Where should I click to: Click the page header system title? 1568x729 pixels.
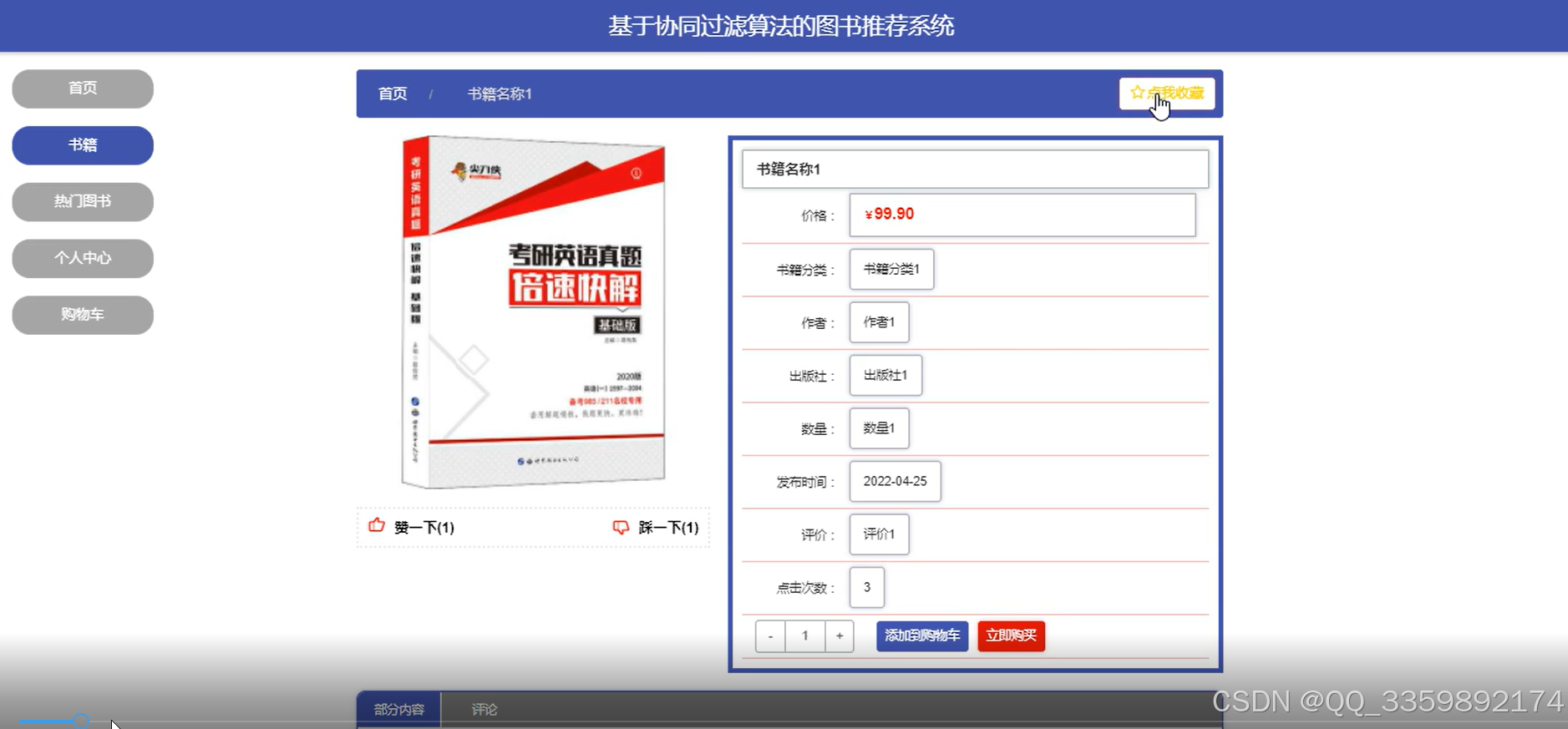pyautogui.click(x=781, y=26)
